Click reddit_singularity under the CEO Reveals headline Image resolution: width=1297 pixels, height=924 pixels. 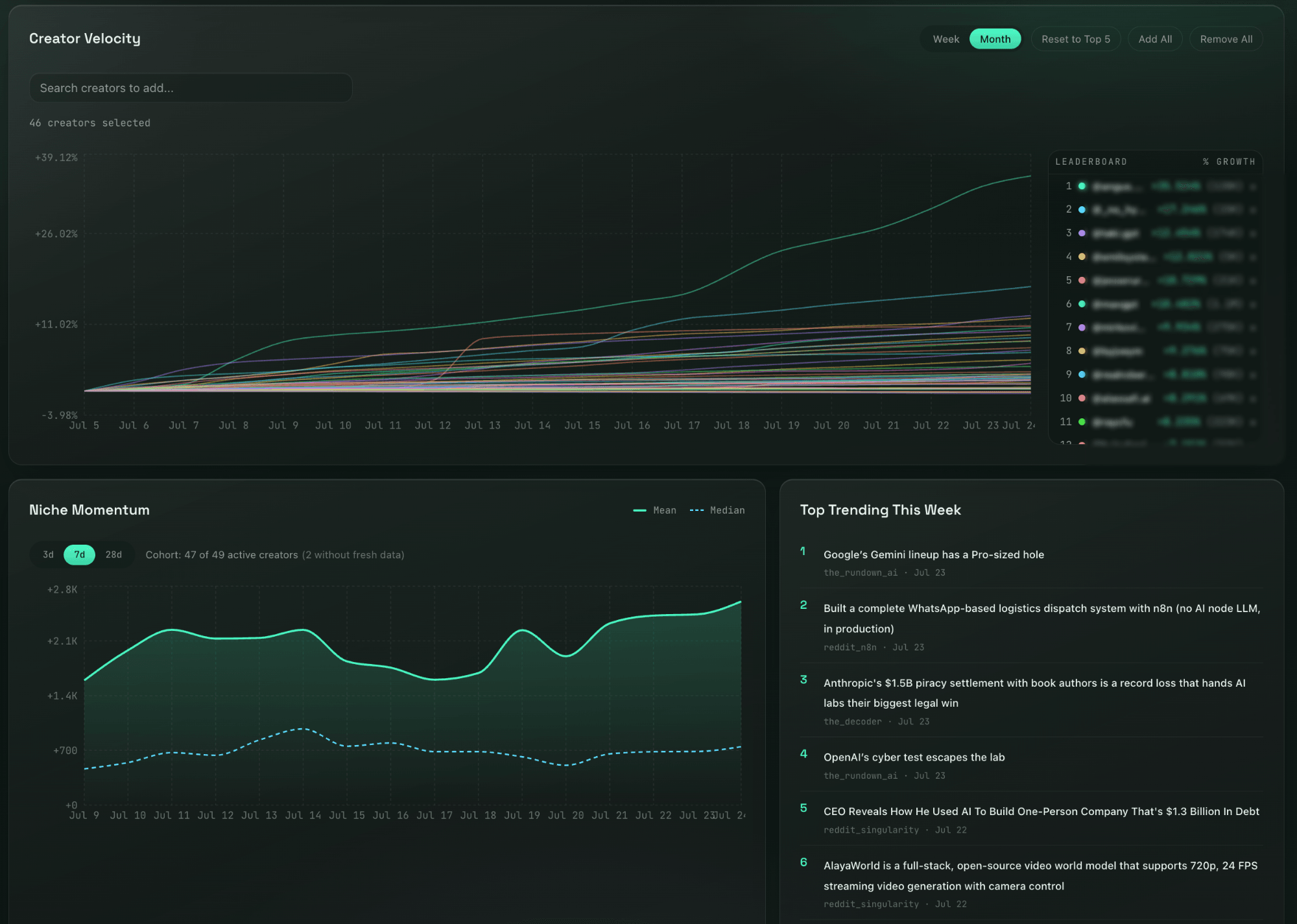pyautogui.click(x=871, y=830)
